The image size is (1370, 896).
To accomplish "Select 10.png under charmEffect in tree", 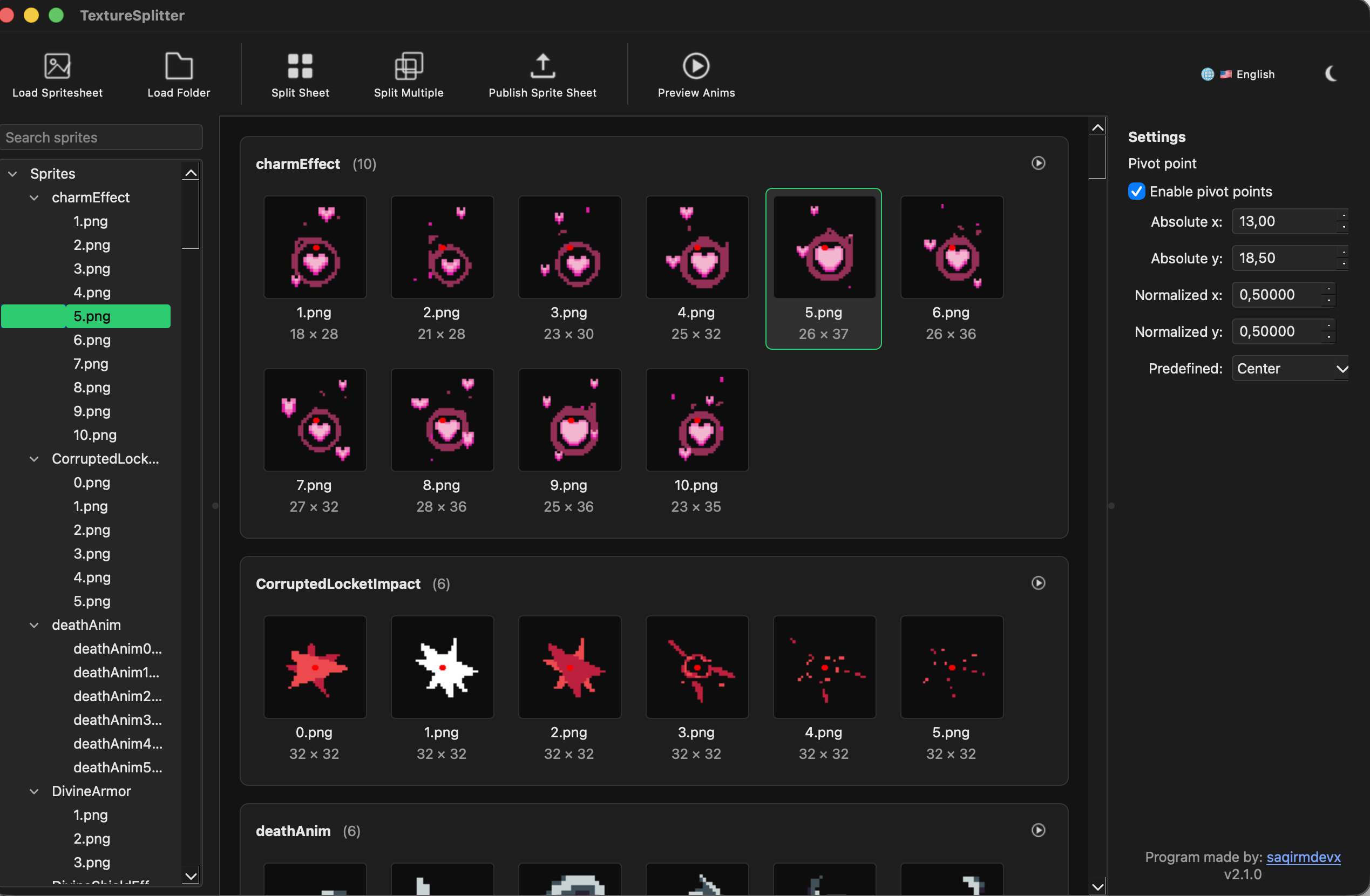I will pyautogui.click(x=95, y=435).
